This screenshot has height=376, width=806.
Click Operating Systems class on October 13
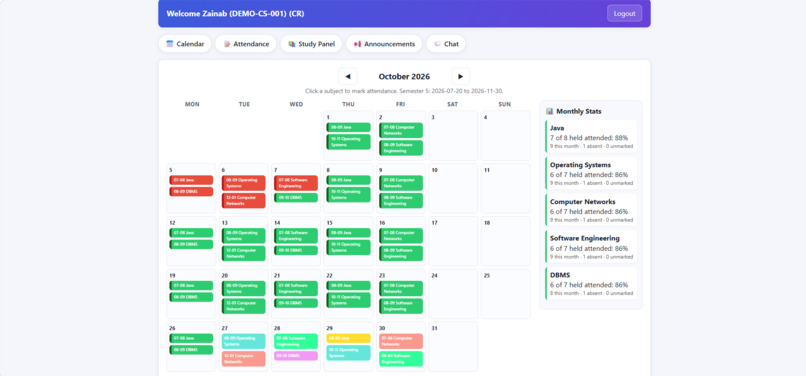(244, 236)
